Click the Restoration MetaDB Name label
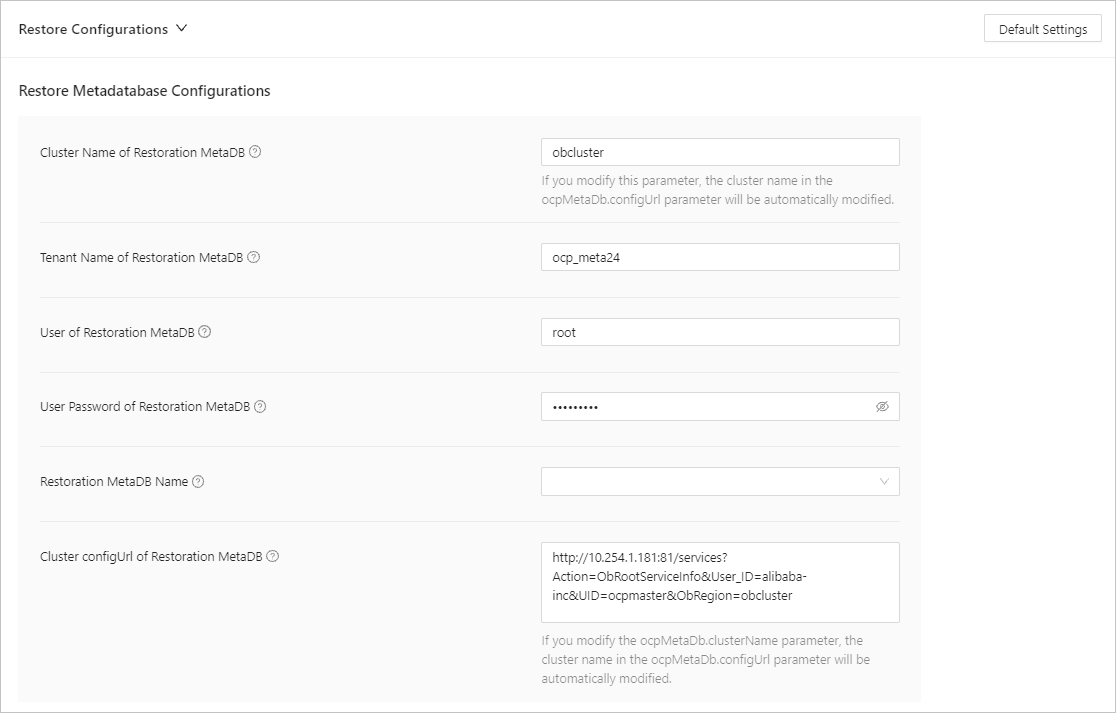1116x713 pixels. tap(114, 482)
